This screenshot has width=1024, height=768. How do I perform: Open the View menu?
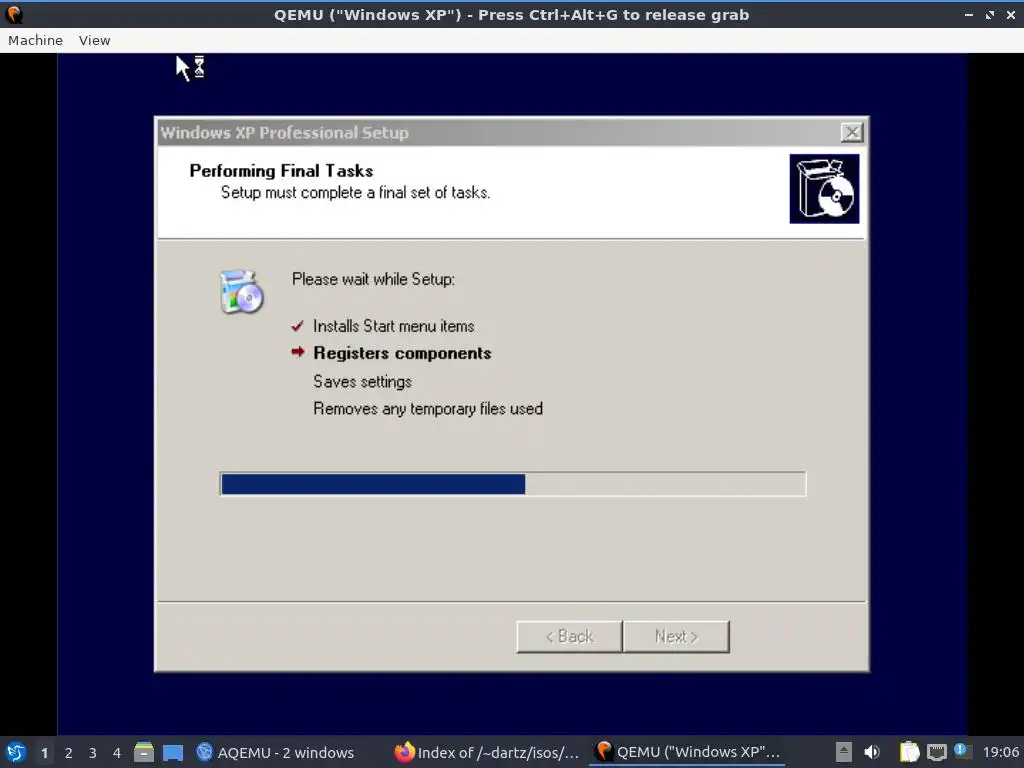click(x=95, y=40)
